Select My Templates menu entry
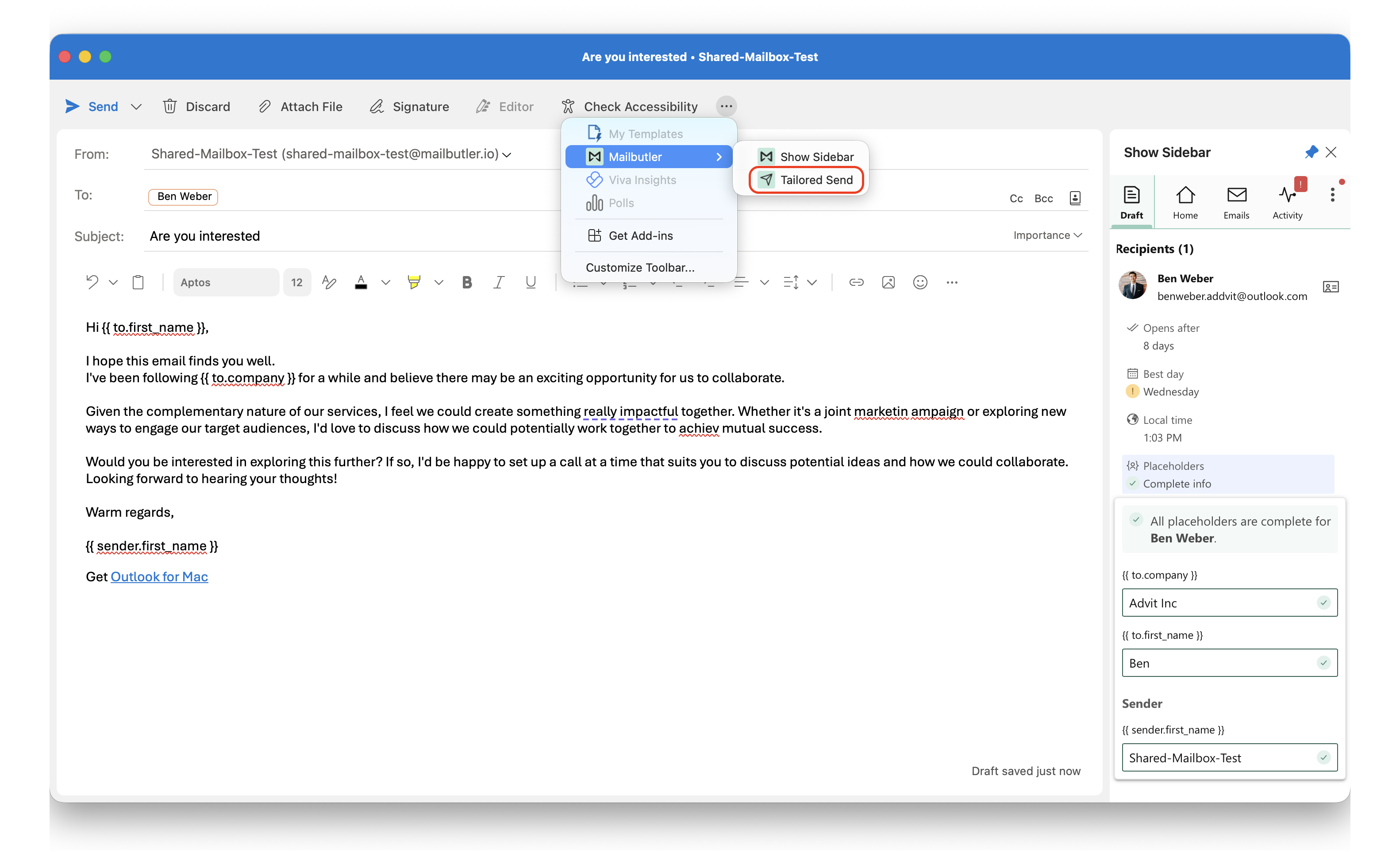The height and width of the screenshot is (868, 1400). [649, 134]
